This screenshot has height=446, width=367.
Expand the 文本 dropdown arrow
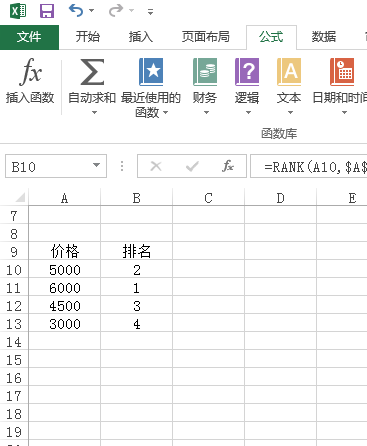click(290, 113)
